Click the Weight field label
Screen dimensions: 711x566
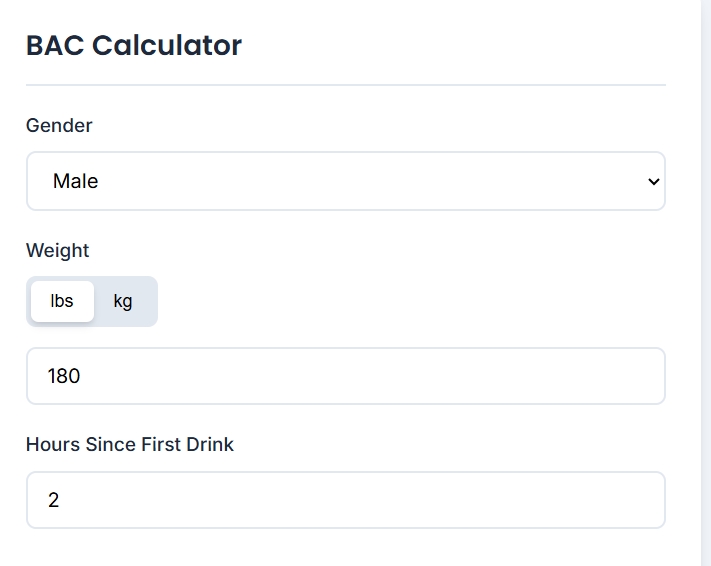(58, 250)
